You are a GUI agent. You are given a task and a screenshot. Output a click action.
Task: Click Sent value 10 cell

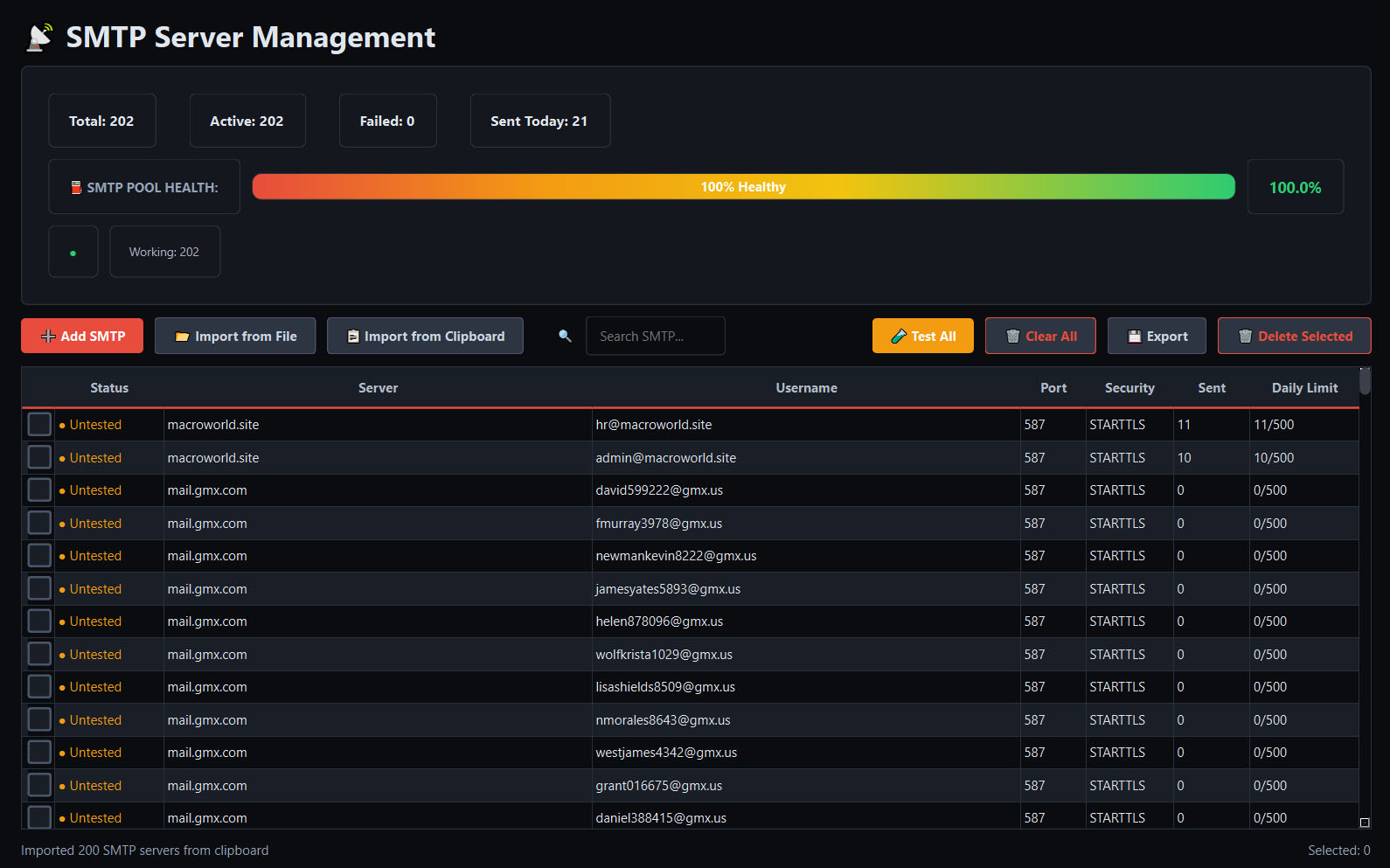point(1212,458)
